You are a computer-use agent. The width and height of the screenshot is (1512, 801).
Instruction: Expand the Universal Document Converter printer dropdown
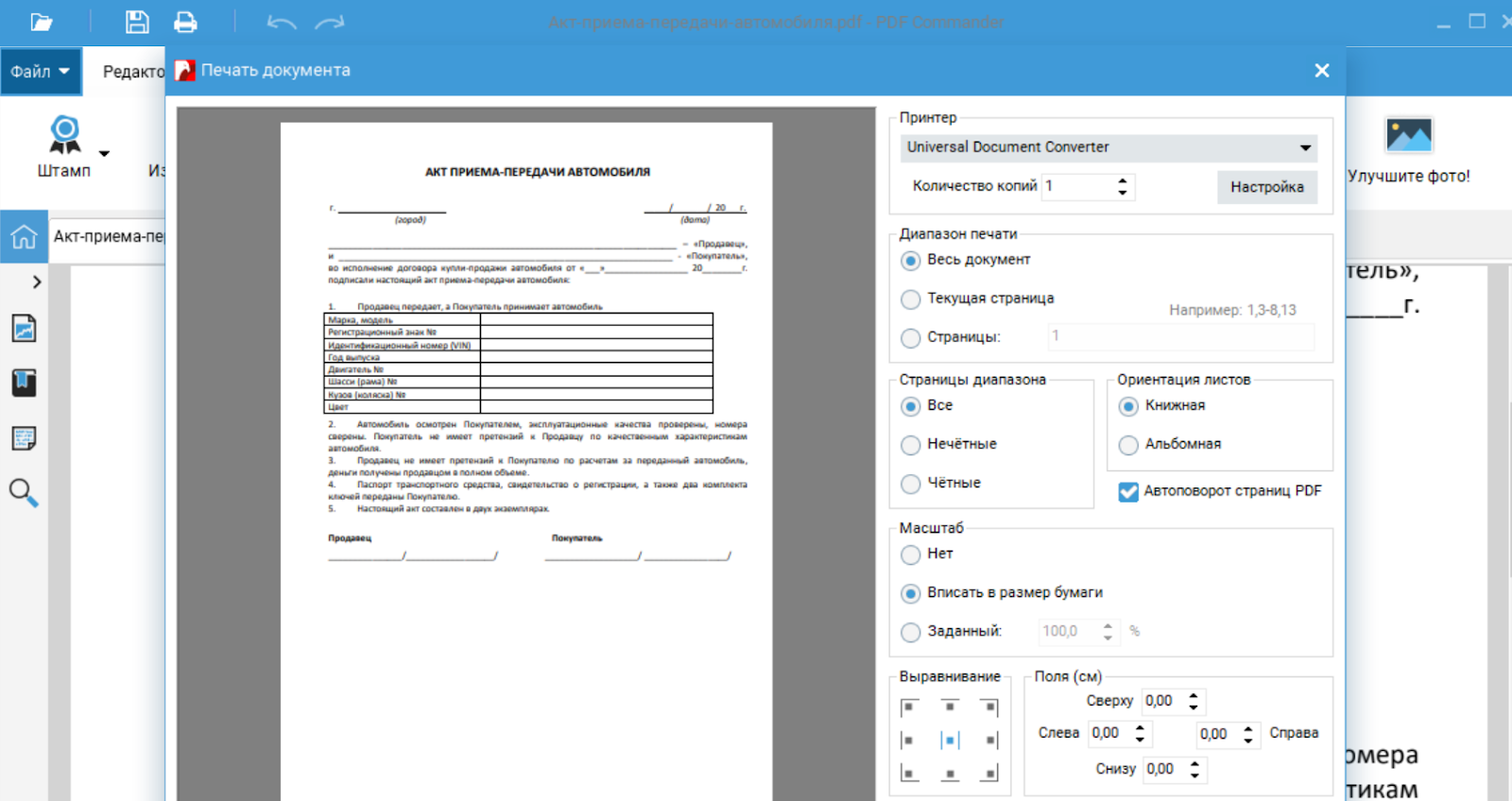pyautogui.click(x=1108, y=147)
